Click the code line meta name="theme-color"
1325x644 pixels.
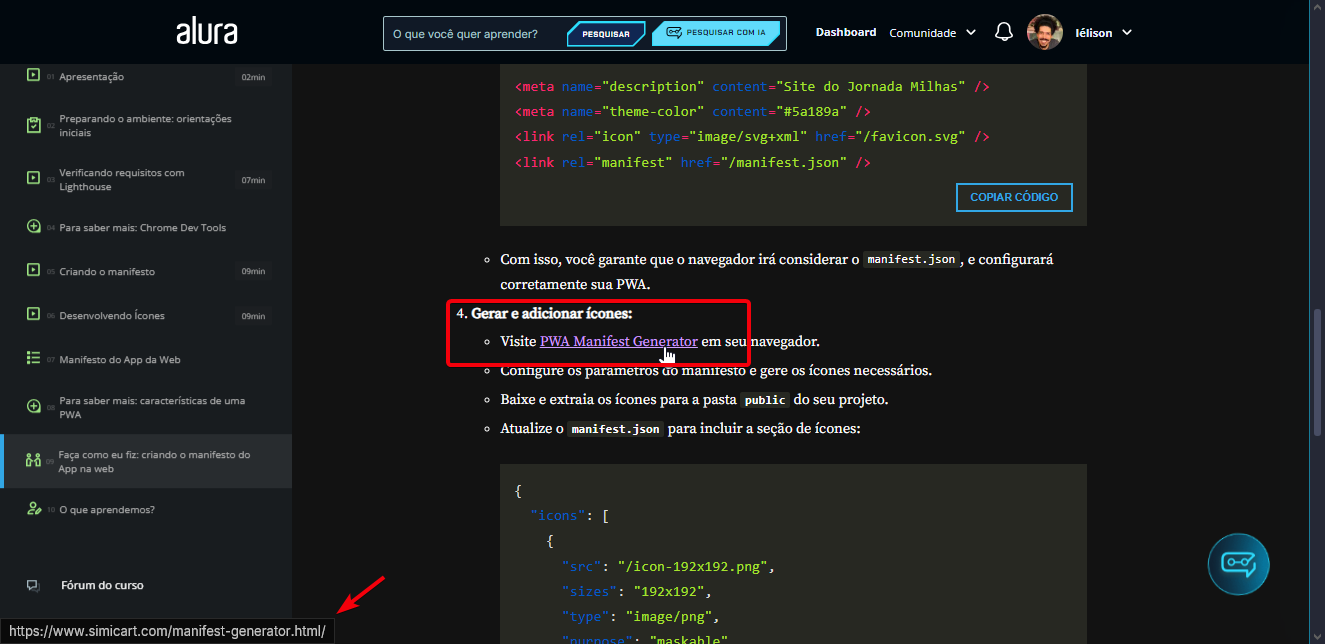pos(692,111)
